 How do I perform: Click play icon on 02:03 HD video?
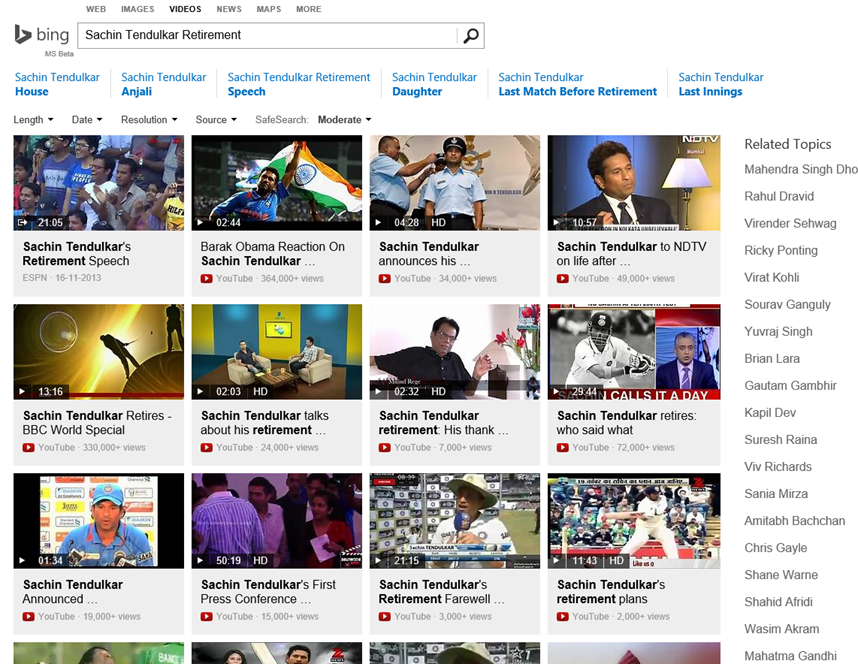(200, 391)
